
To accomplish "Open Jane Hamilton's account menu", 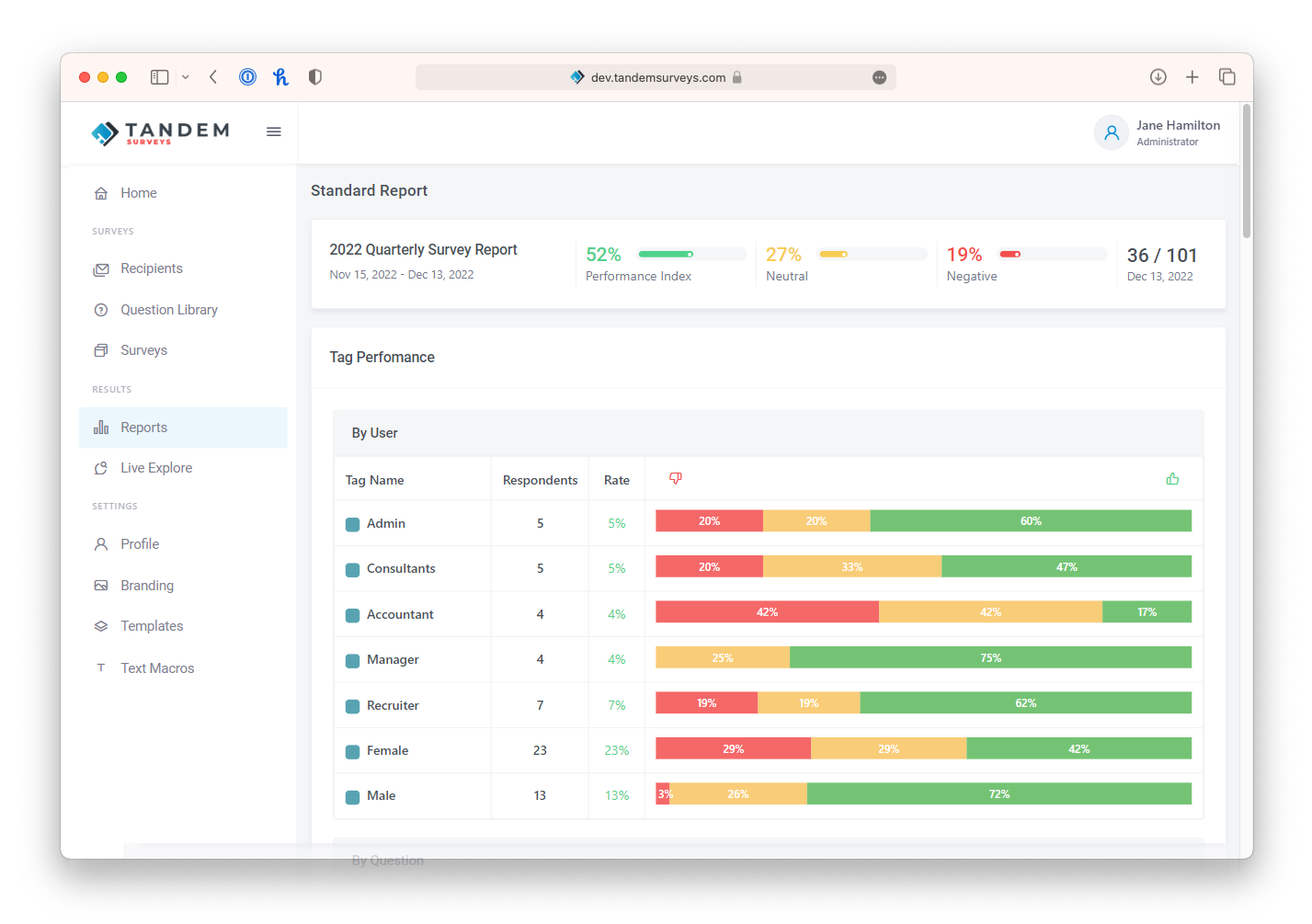I will click(1158, 132).
